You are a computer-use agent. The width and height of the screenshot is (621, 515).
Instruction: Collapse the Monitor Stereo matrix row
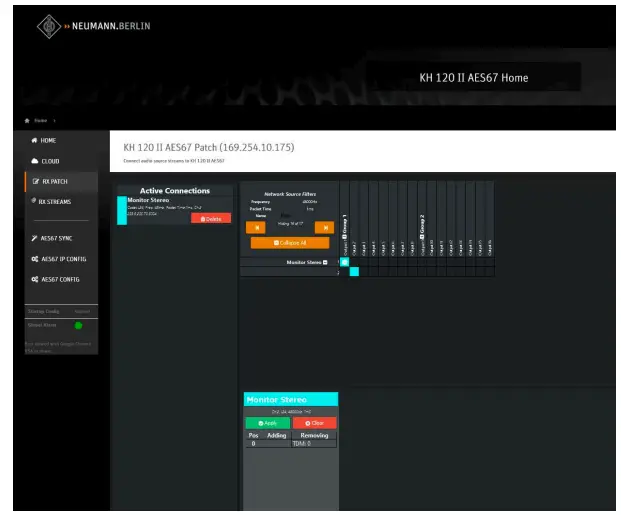point(325,262)
